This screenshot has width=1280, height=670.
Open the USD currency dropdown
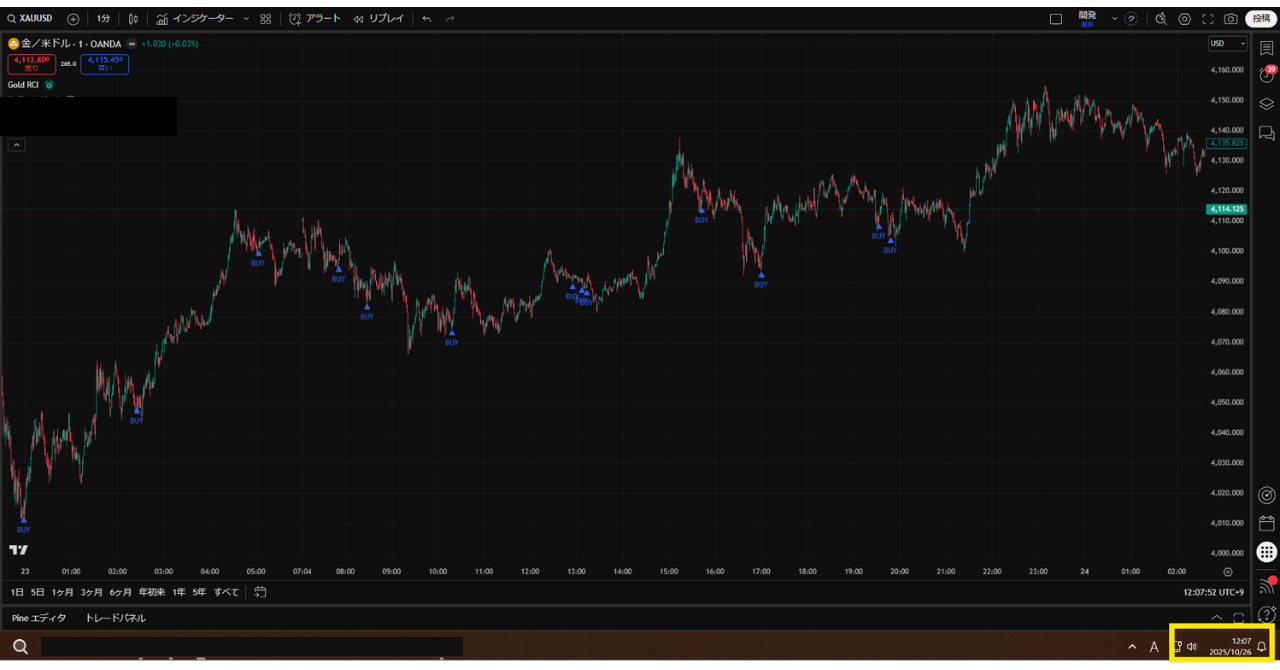click(1227, 44)
